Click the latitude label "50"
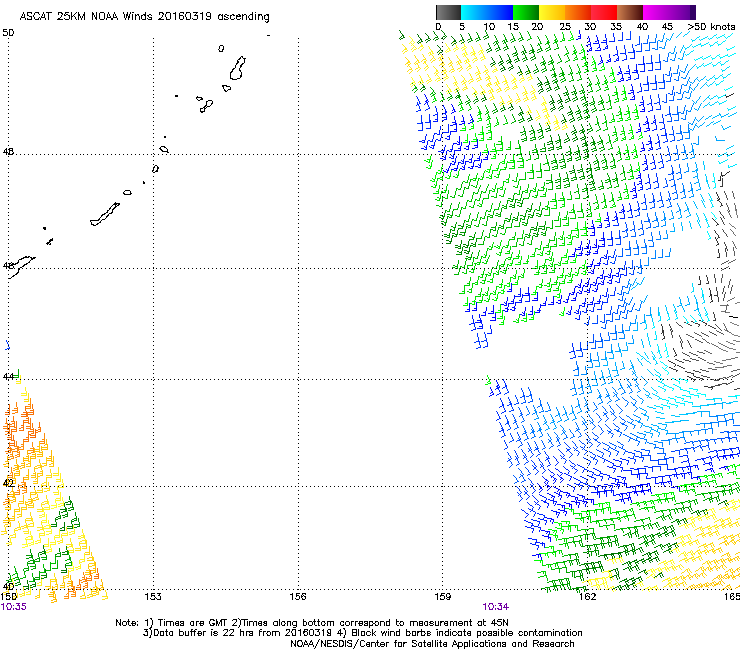Screen dimensions: 740x650 click(x=8, y=33)
